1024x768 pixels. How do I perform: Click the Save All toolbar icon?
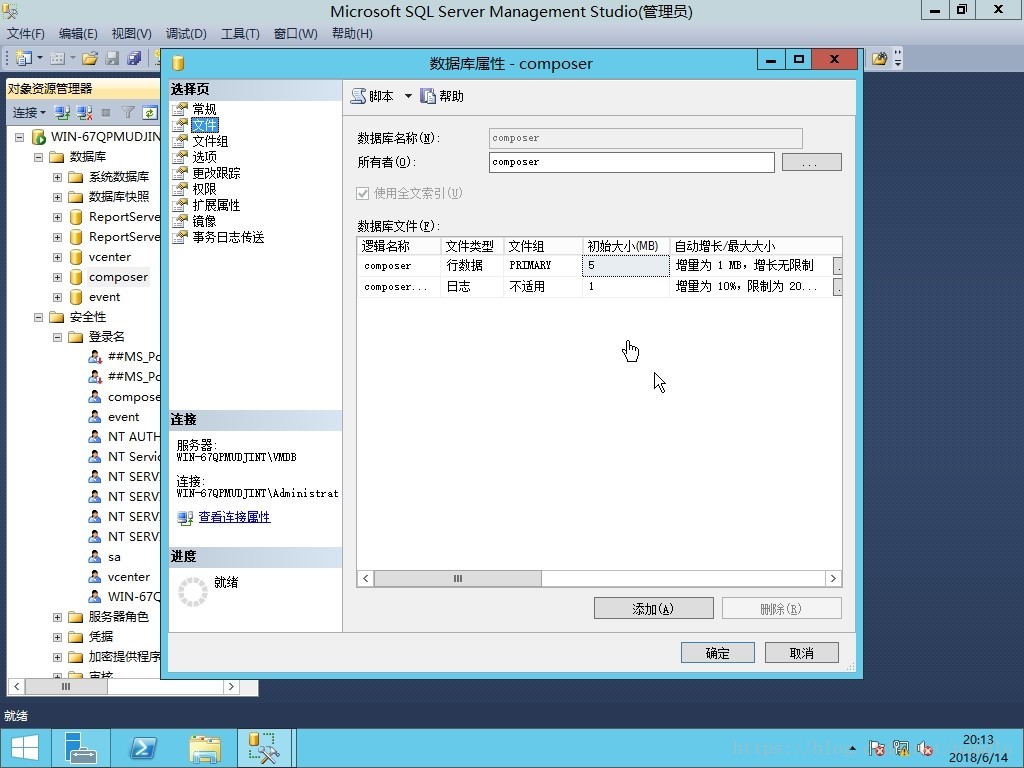tap(134, 58)
